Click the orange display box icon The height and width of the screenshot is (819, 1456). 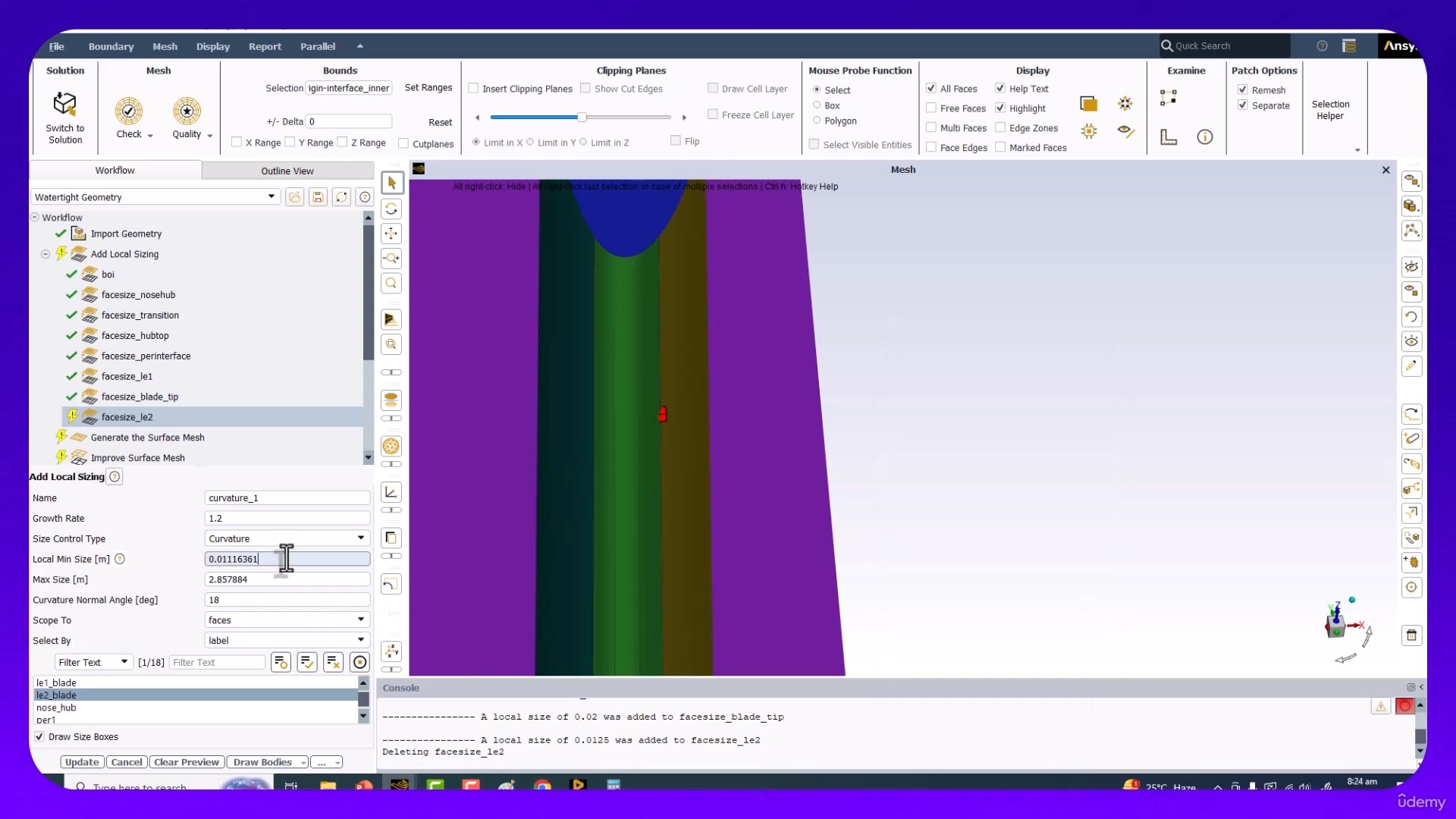coord(1089,104)
